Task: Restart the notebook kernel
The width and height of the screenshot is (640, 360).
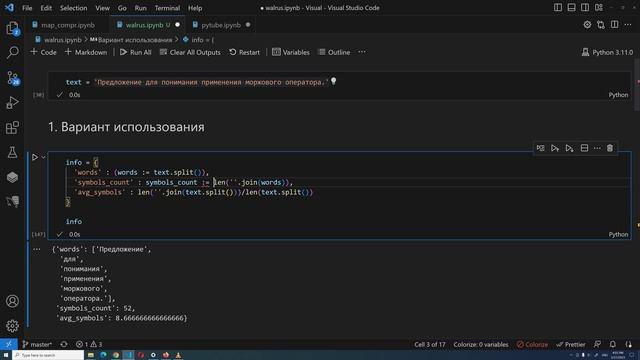Action: point(244,52)
